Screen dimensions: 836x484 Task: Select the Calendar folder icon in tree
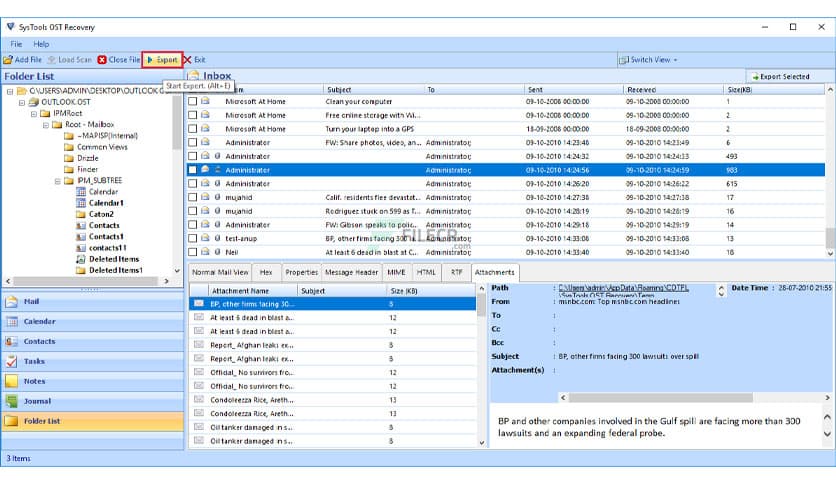[x=81, y=192]
